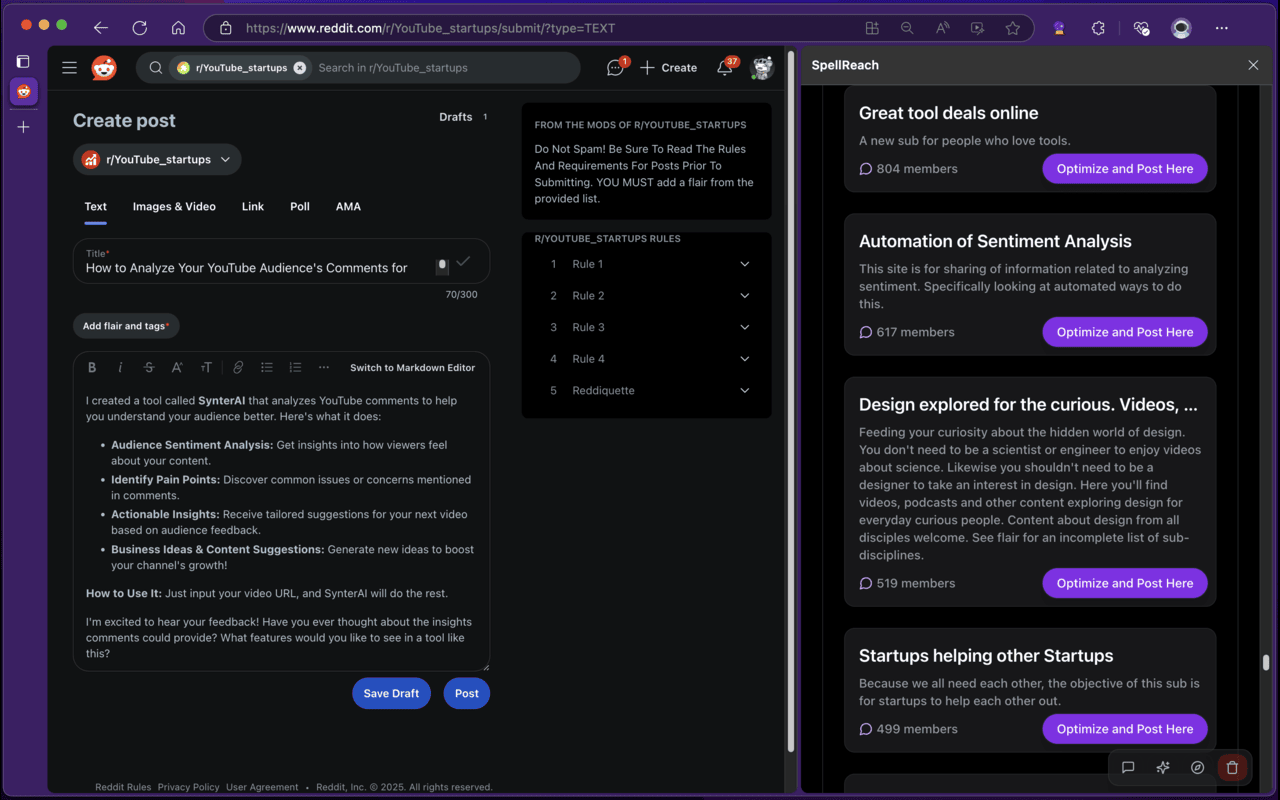Image resolution: width=1280 pixels, height=800 pixels.
Task: Click the browser address bar URL
Action: (x=430, y=28)
